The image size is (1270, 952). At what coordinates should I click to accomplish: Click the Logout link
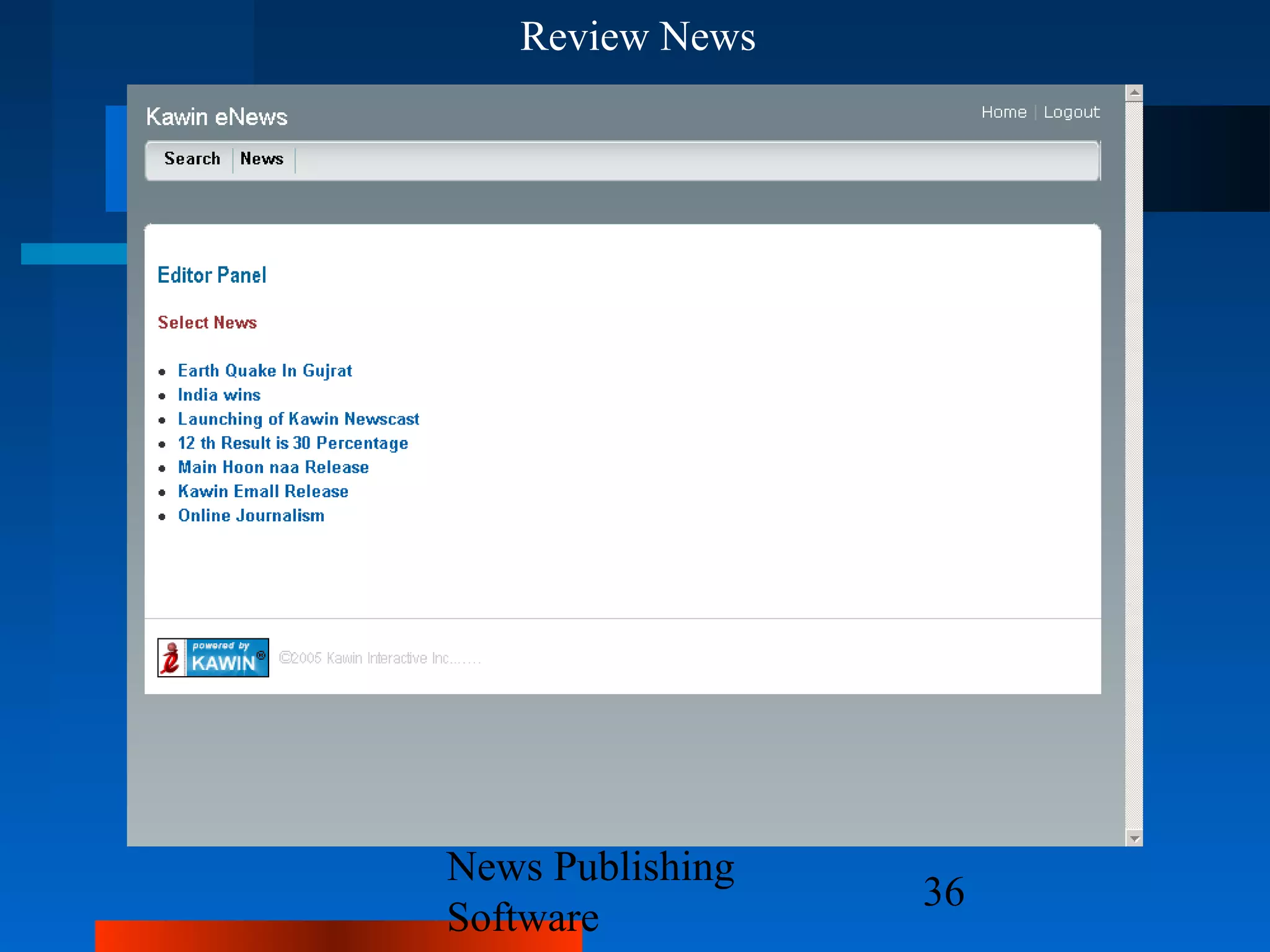coord(1072,113)
